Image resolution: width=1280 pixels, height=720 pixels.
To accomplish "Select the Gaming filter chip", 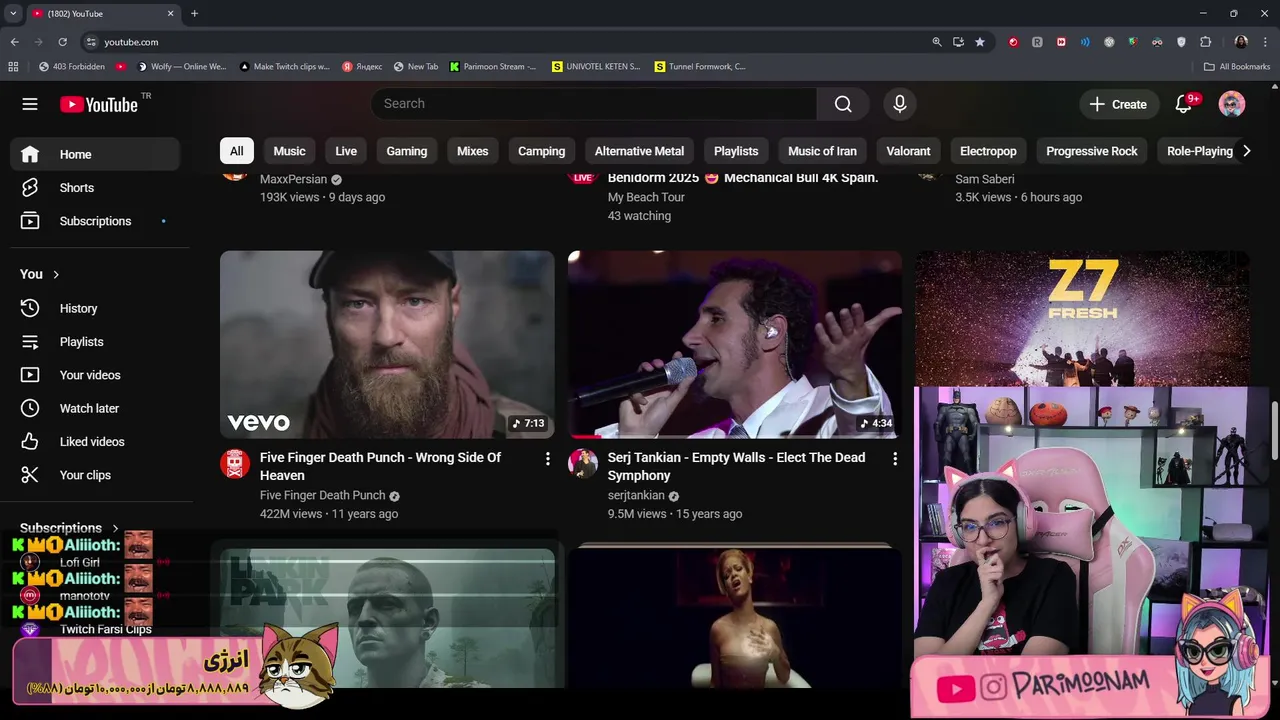I will (406, 151).
